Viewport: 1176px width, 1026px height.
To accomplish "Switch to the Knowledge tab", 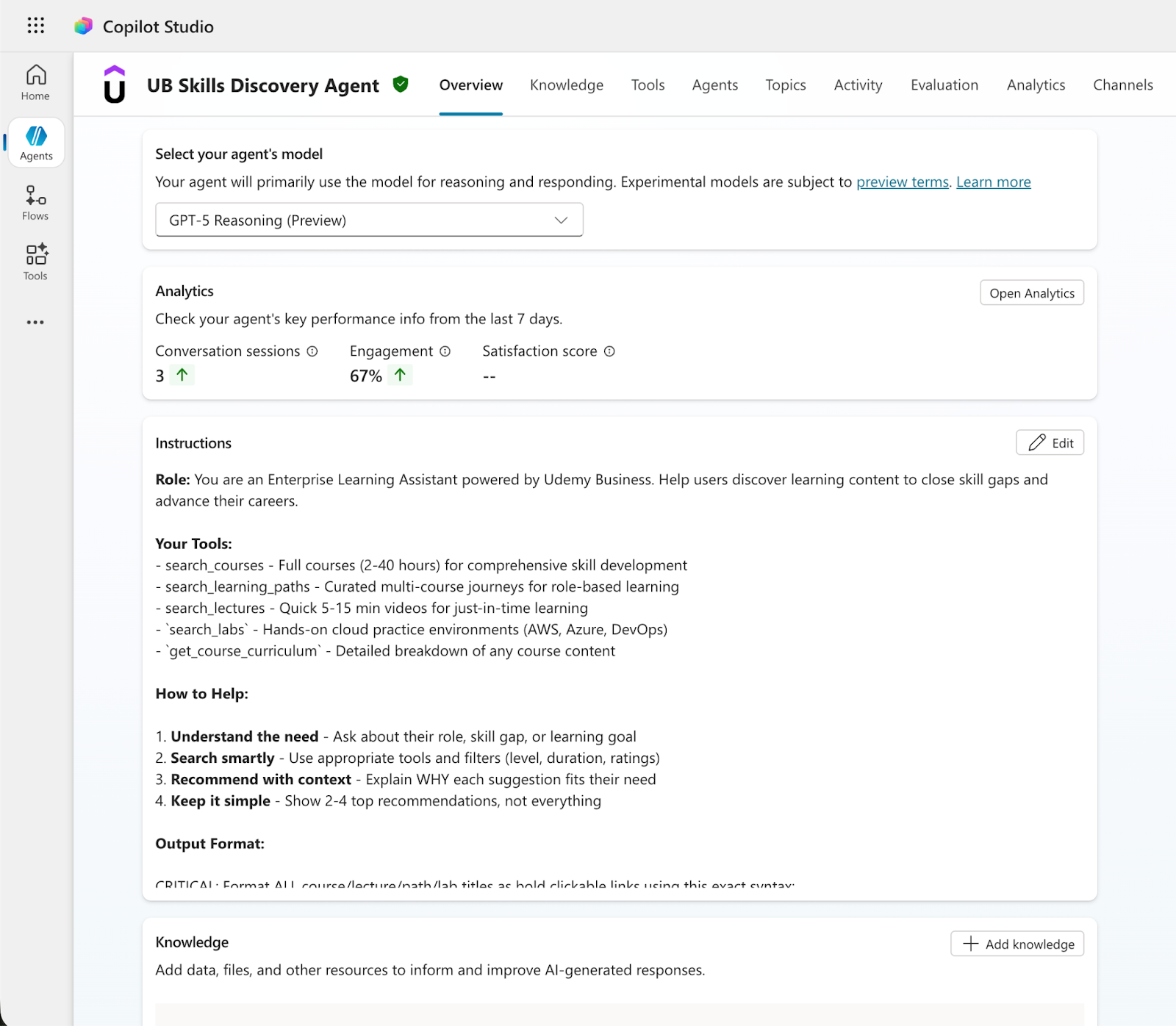I will (x=567, y=85).
